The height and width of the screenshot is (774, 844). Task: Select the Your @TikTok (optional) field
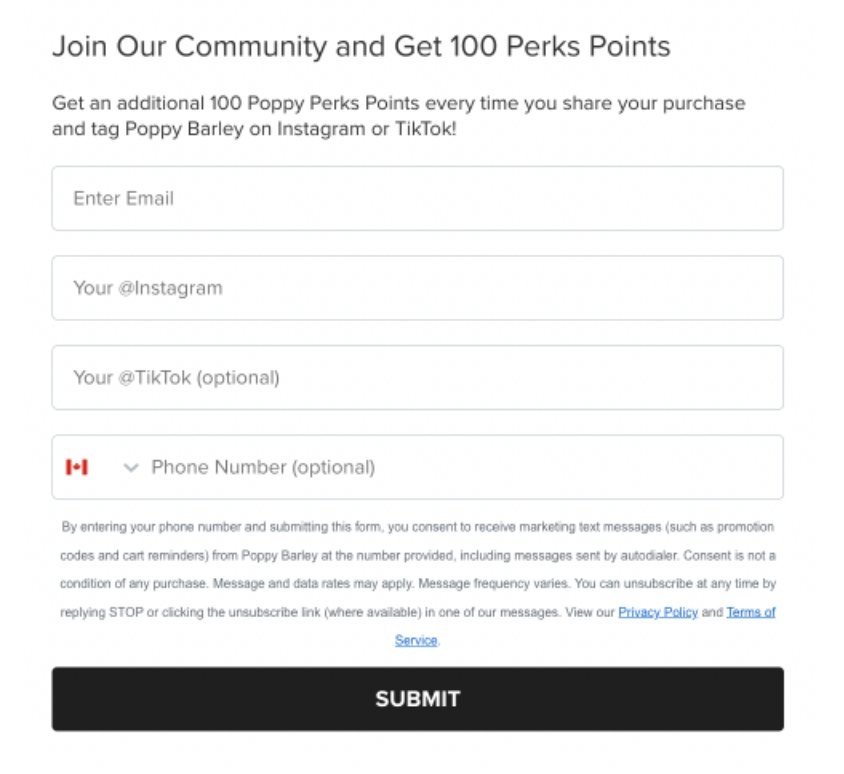[x=417, y=378]
